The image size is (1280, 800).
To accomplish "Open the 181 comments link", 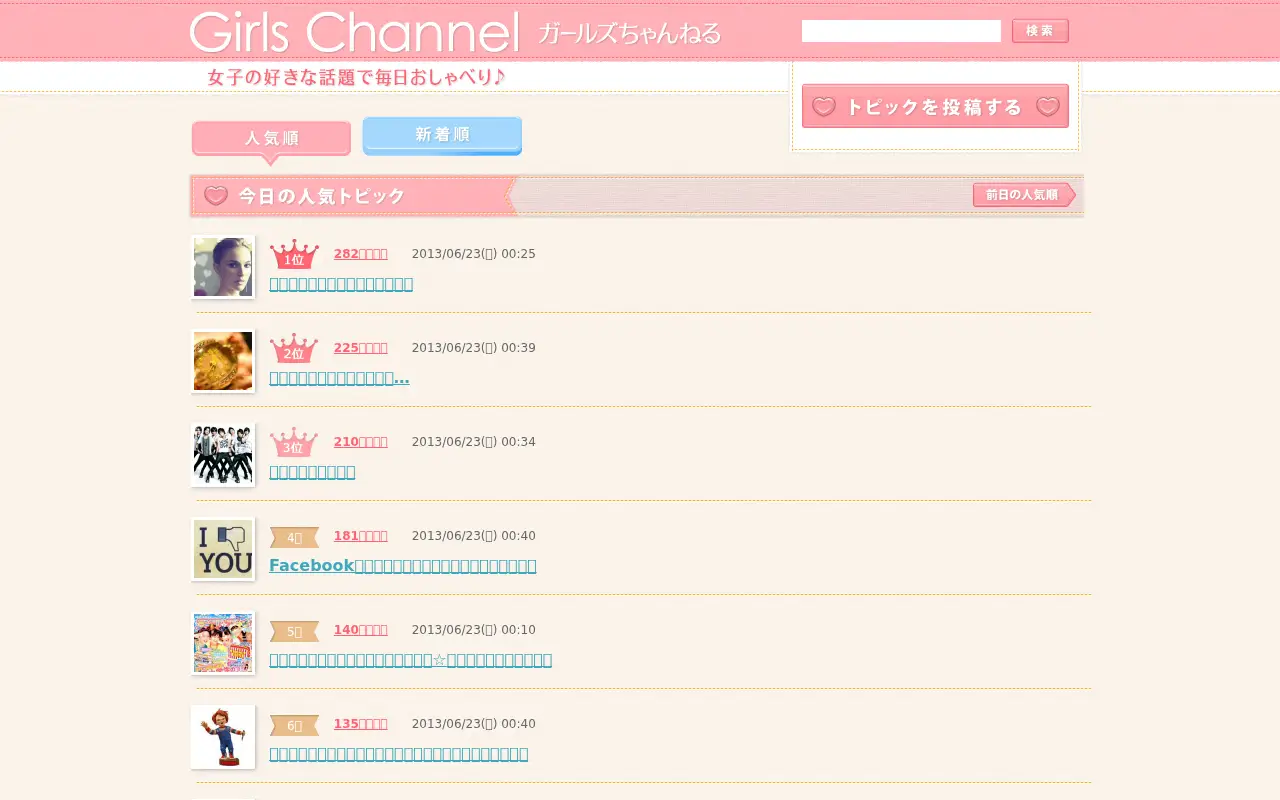I will point(360,536).
